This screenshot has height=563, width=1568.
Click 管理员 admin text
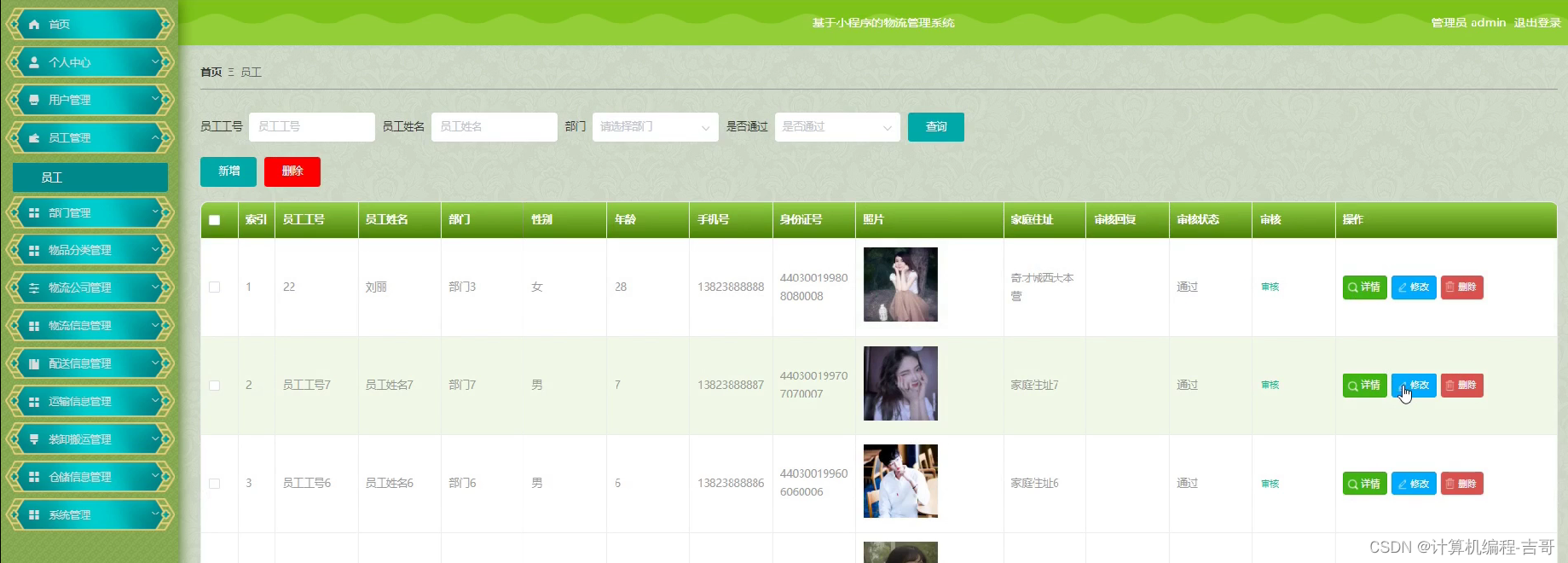tap(1468, 23)
